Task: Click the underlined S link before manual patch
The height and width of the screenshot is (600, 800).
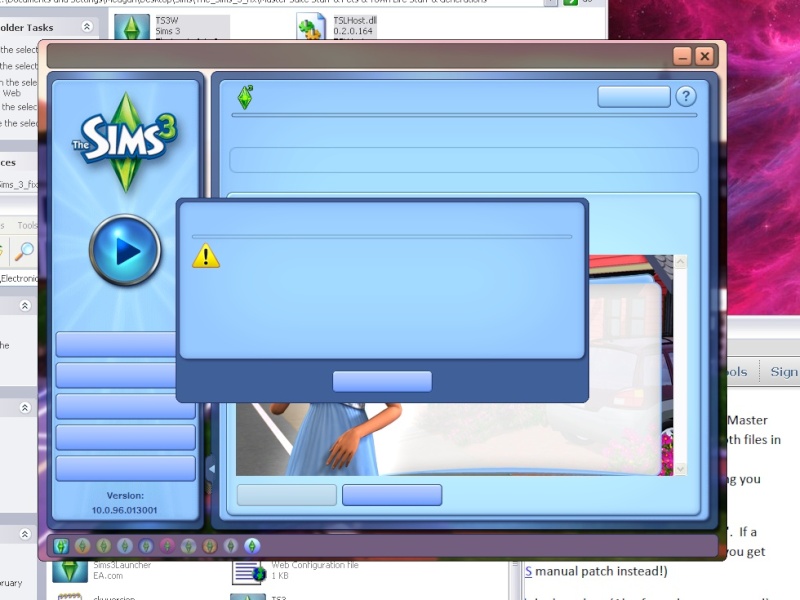Action: tap(528, 571)
